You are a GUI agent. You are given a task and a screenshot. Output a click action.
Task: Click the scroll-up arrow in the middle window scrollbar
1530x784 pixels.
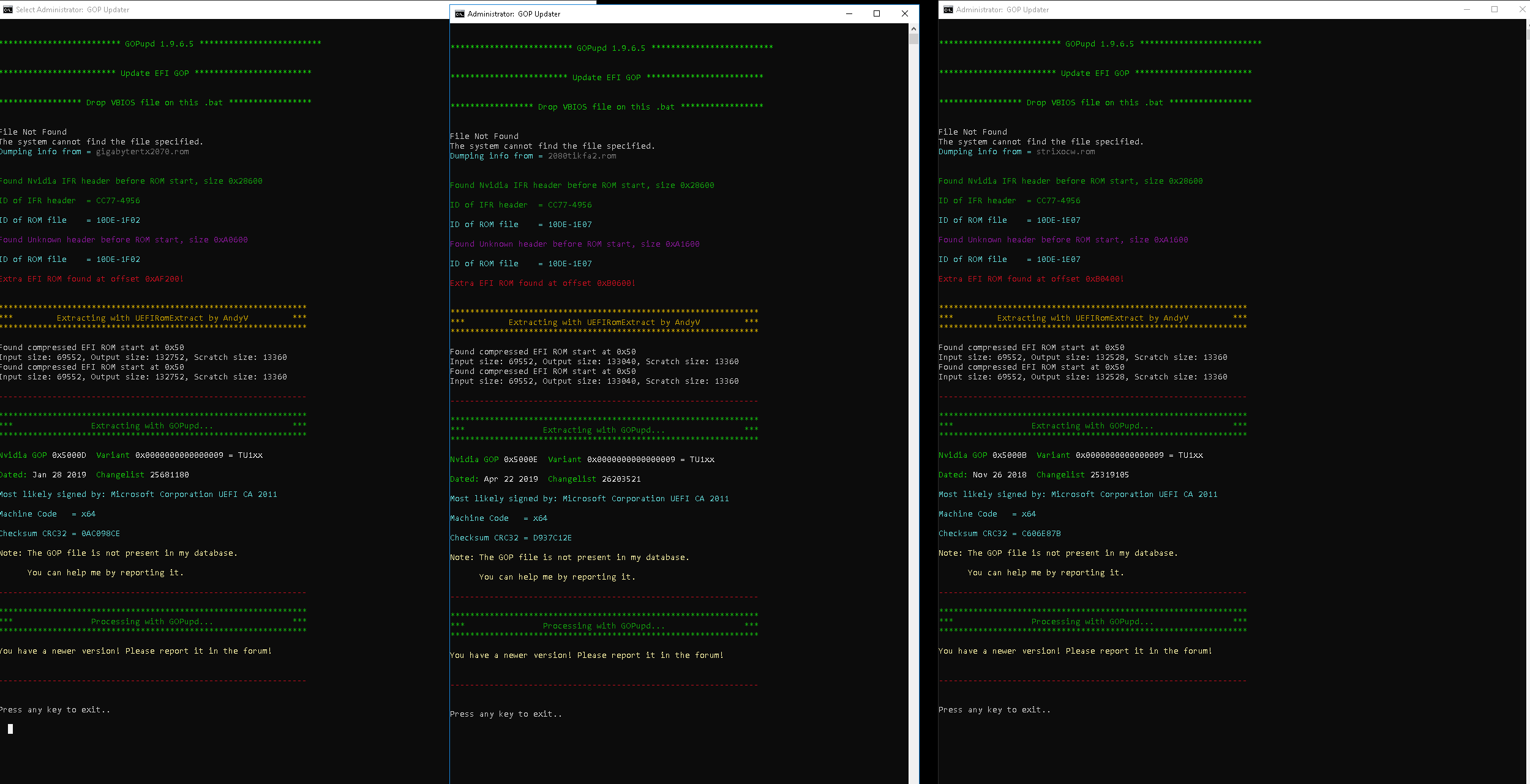pos(913,29)
